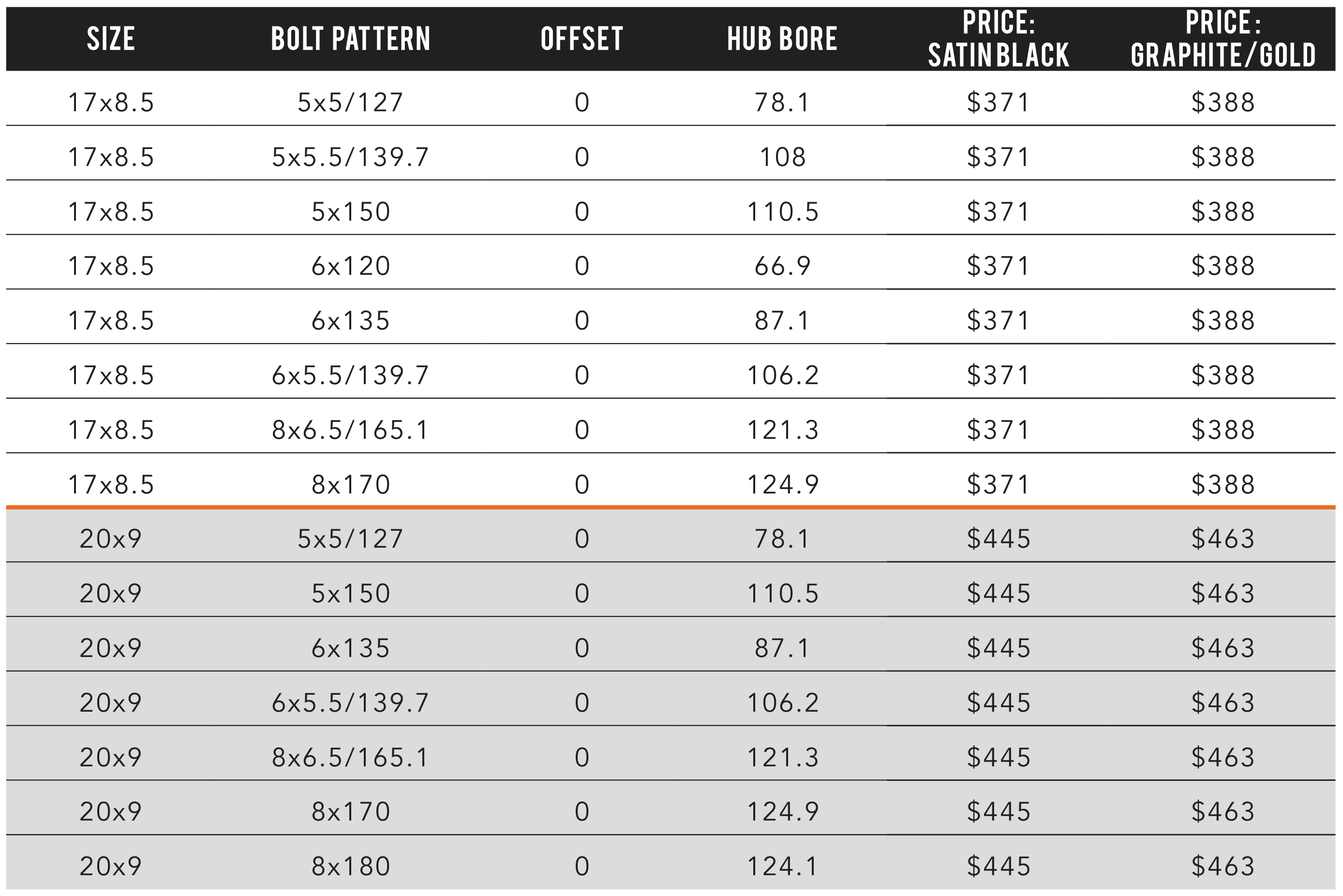1343x896 pixels.
Task: Select the 20x9 size cell for 6x135
Action: (x=111, y=648)
